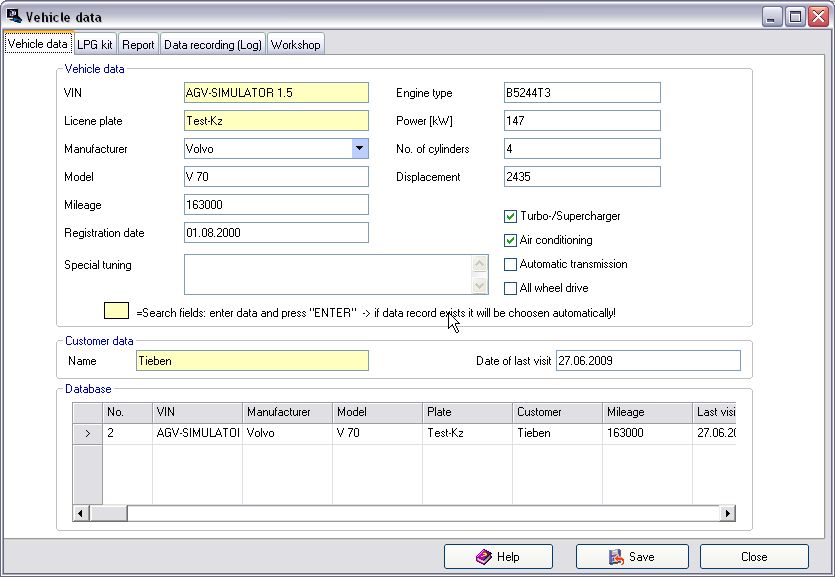Click the Help book icon
Image resolution: width=835 pixels, height=577 pixels.
point(484,557)
